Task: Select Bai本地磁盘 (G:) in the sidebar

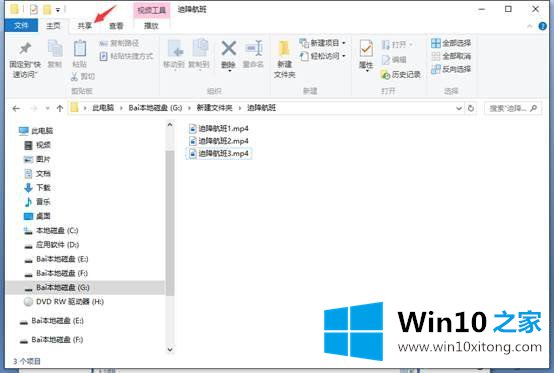Action: tap(85, 288)
